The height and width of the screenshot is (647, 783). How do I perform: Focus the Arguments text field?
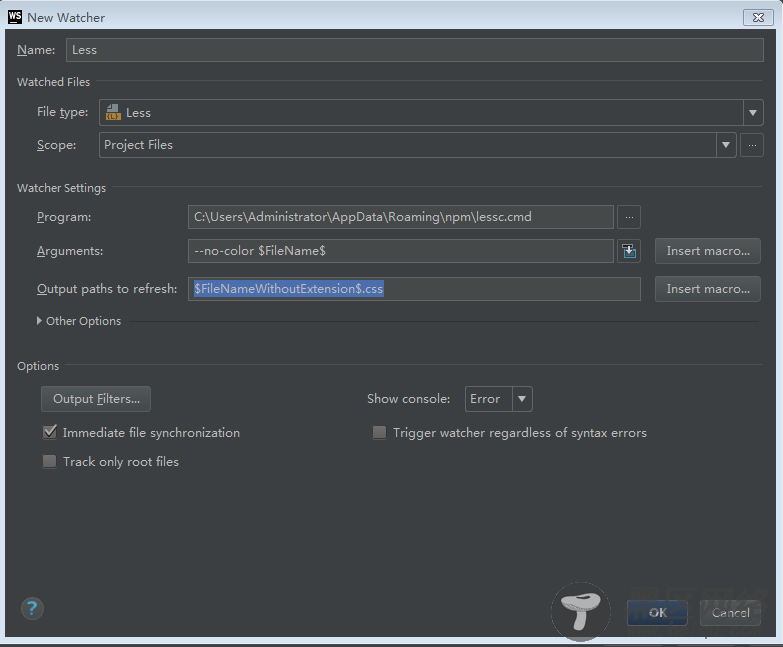click(400, 251)
